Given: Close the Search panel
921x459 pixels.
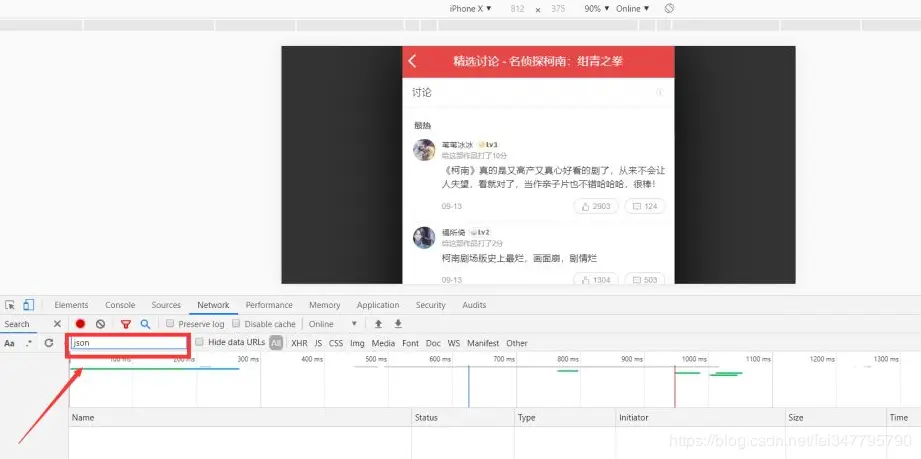Looking at the screenshot, I should (57, 324).
